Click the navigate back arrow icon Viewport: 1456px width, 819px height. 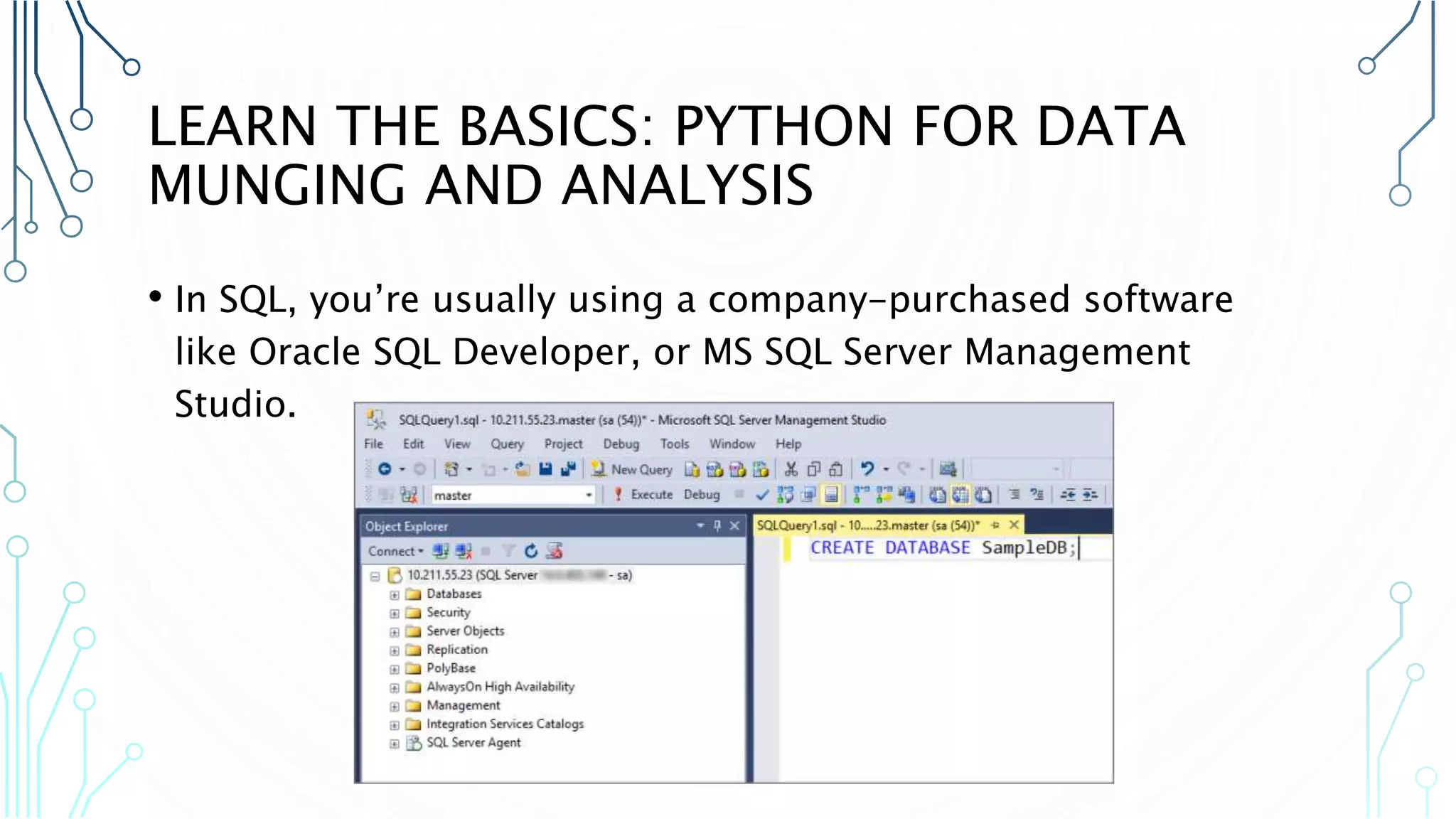385,469
